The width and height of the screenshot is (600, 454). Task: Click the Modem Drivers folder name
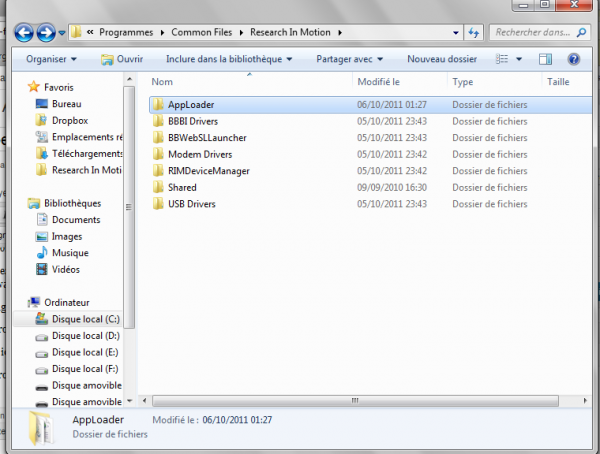click(200, 154)
